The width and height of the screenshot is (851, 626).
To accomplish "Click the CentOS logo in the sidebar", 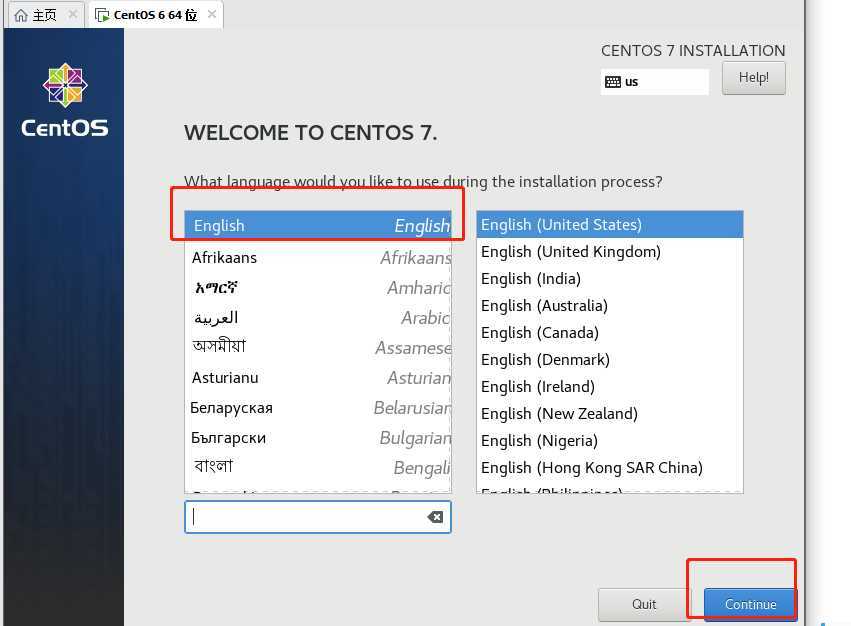I will click(x=65, y=100).
